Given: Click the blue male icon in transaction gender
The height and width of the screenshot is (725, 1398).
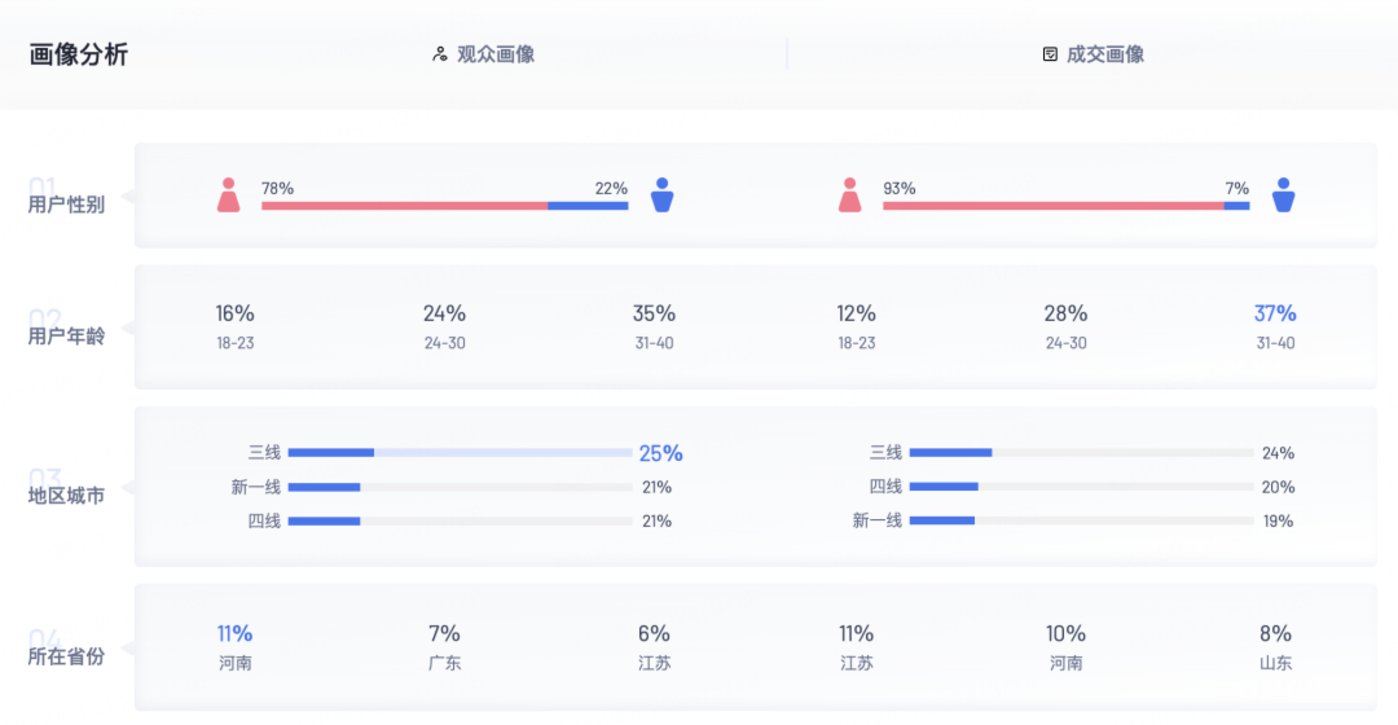Looking at the screenshot, I should coord(1283,195).
